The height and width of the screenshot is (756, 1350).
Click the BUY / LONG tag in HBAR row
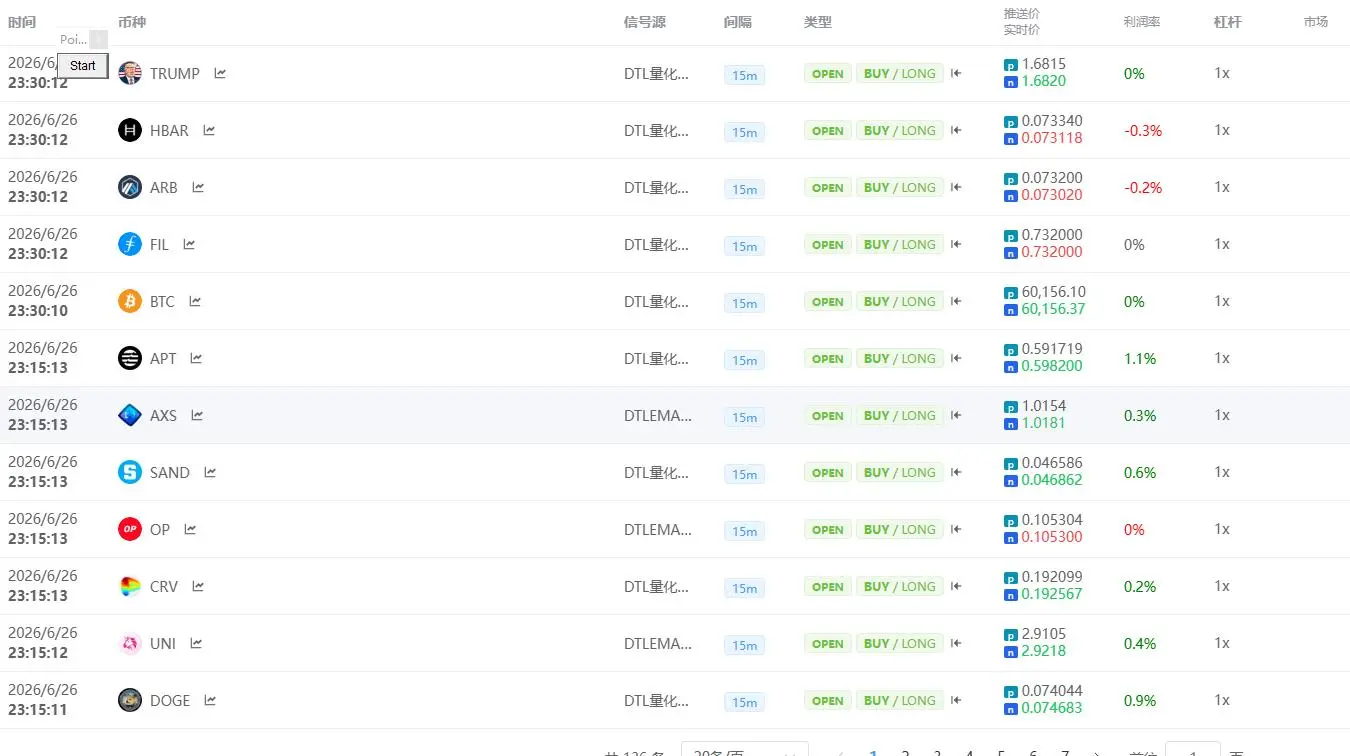(x=900, y=131)
